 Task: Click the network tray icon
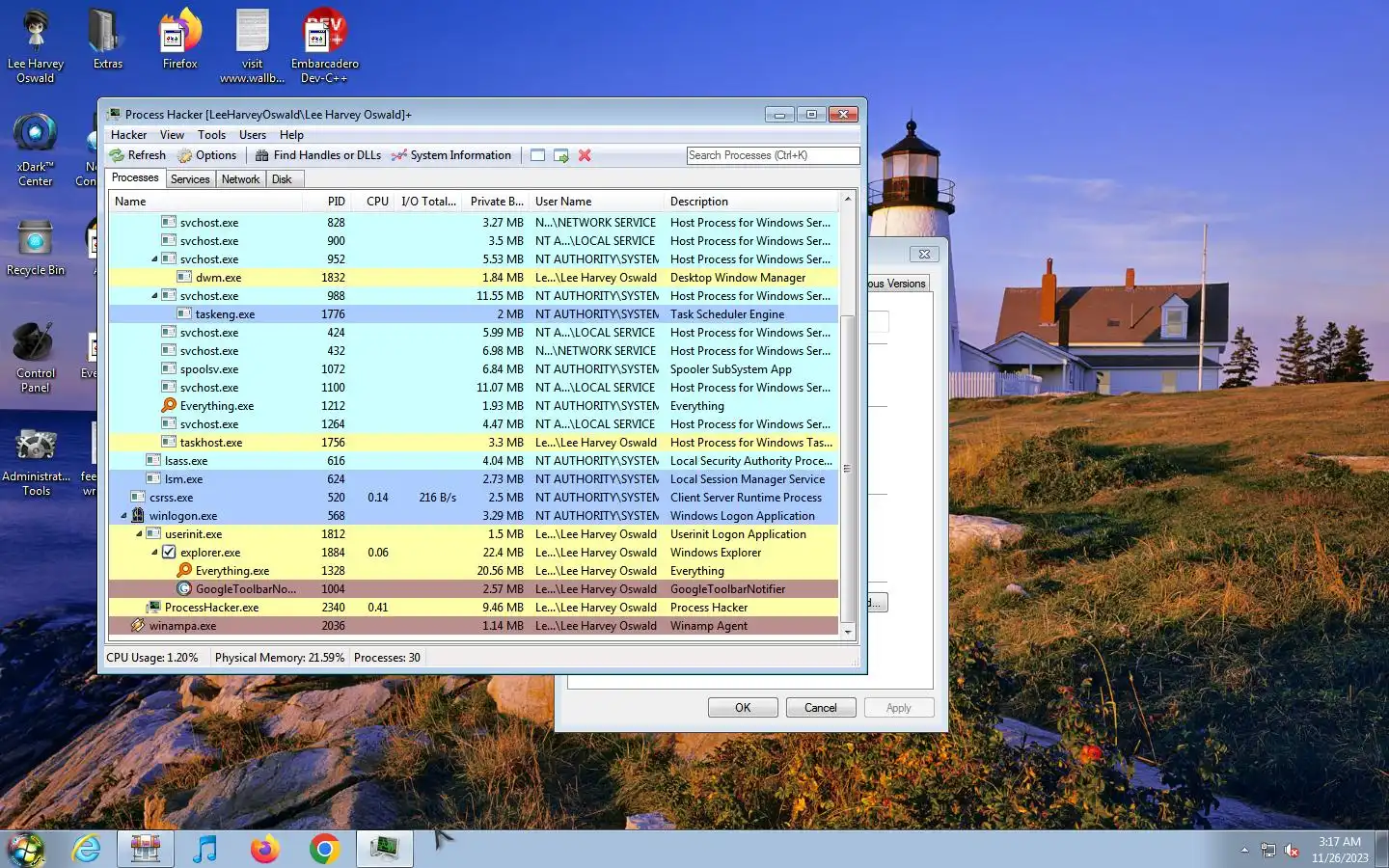point(1268,851)
